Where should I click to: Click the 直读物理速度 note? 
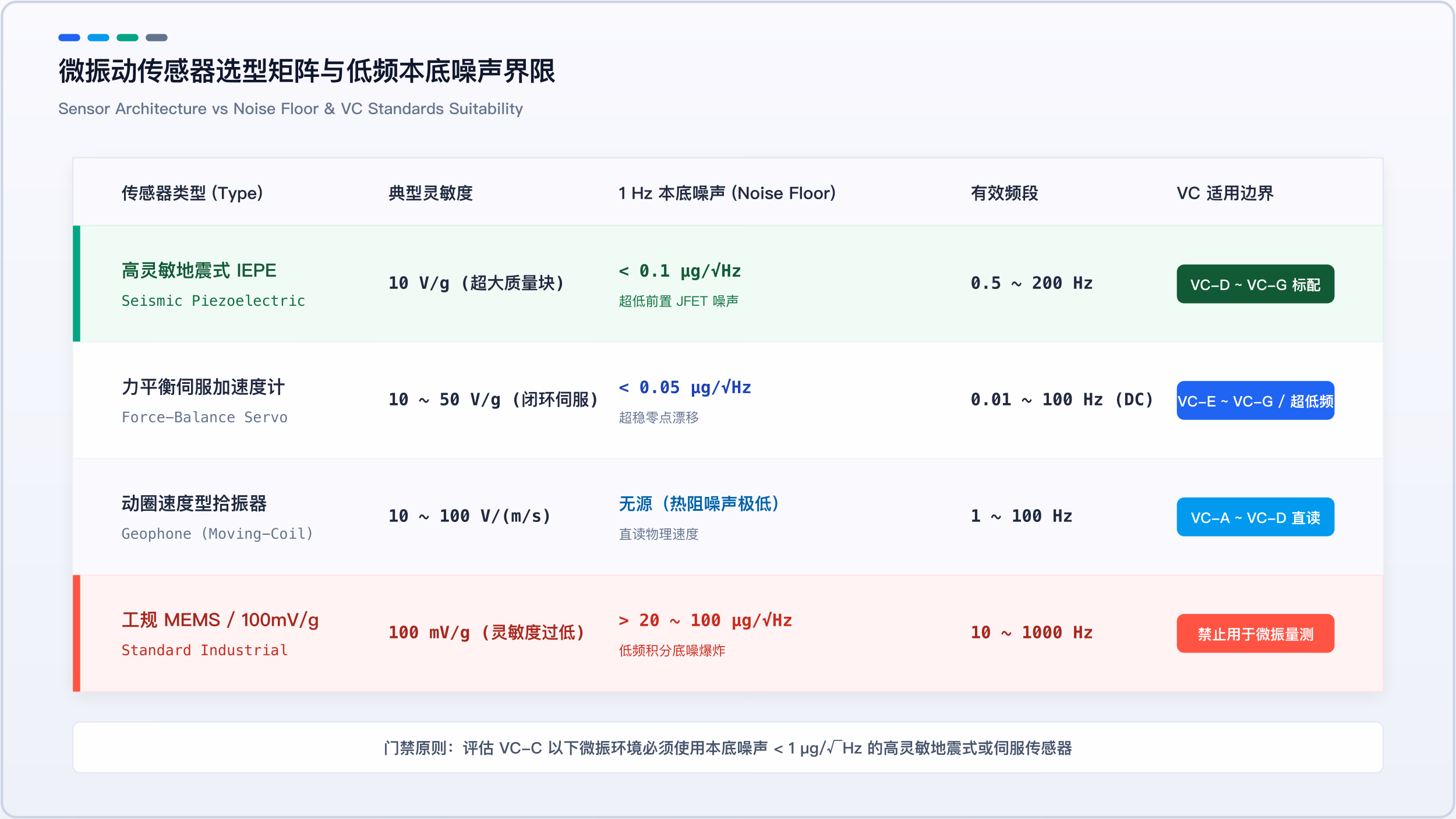(659, 534)
